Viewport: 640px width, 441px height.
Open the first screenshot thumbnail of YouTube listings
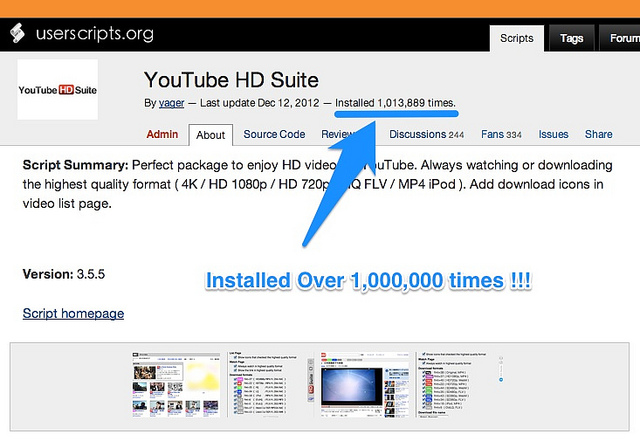tap(177, 385)
